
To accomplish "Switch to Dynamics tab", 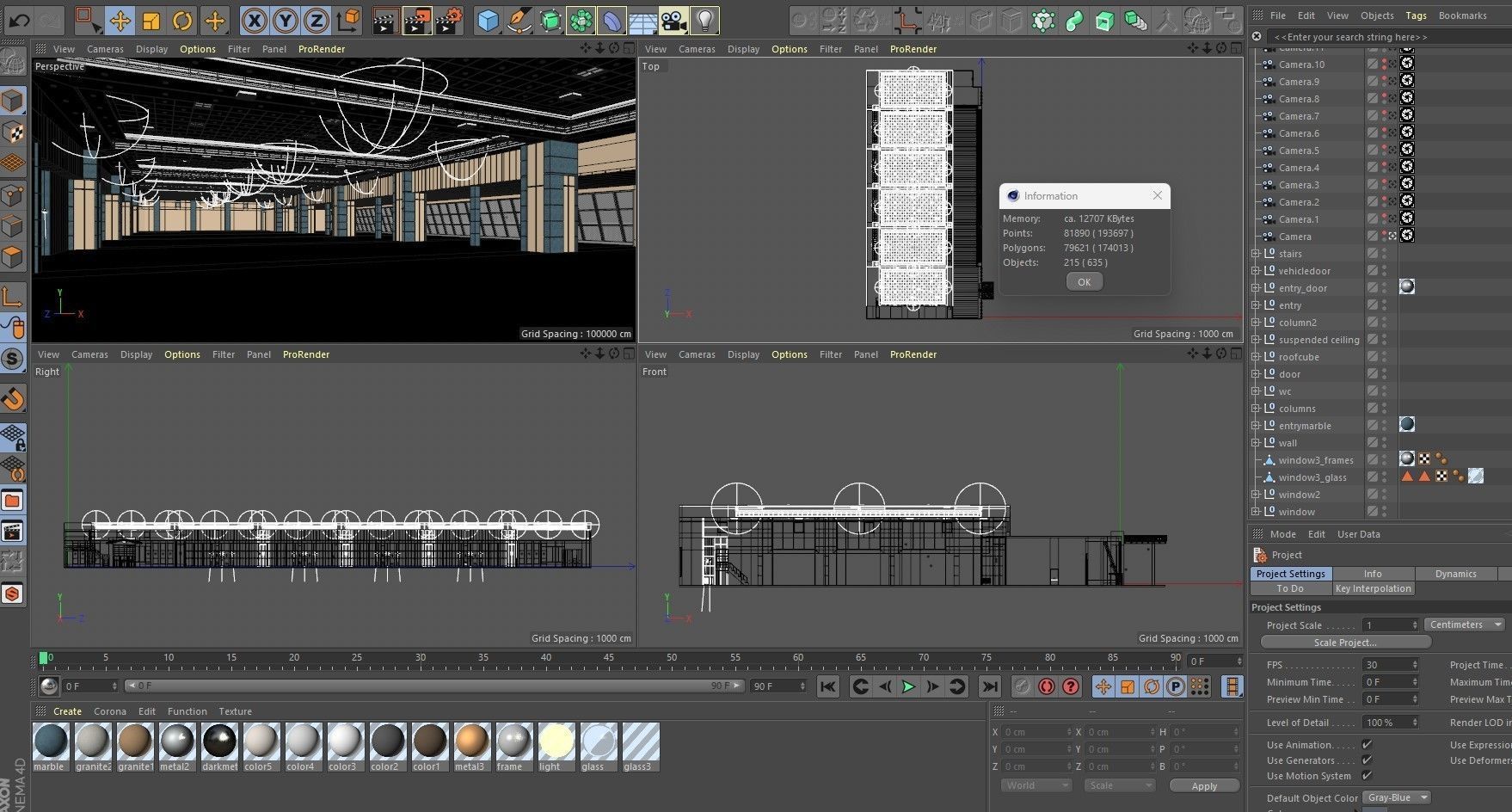I will 1455,574.
